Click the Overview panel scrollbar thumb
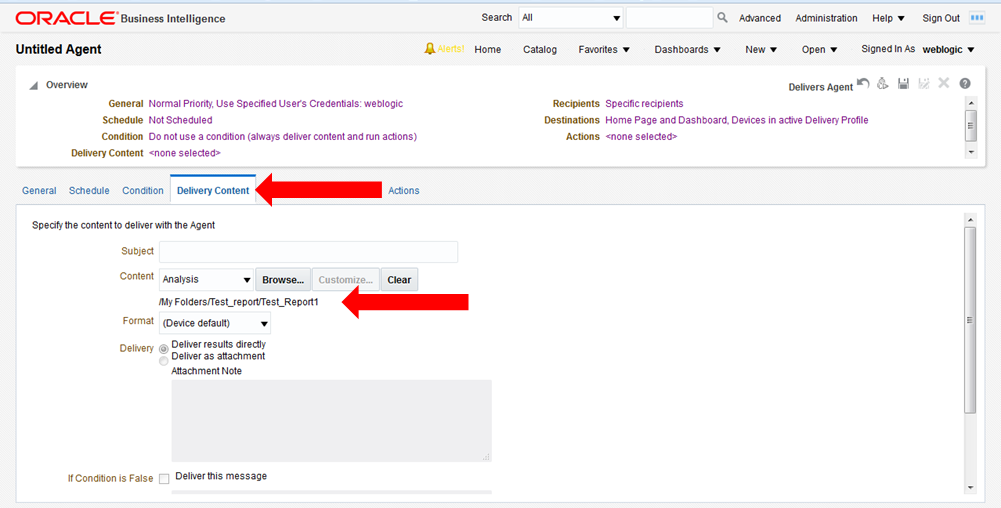This screenshot has width=1001, height=508. click(x=971, y=125)
